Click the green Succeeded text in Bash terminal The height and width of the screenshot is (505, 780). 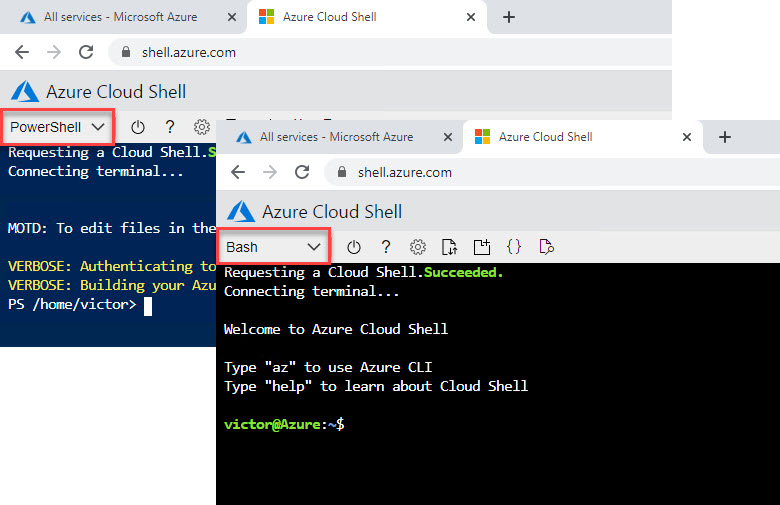tap(464, 272)
